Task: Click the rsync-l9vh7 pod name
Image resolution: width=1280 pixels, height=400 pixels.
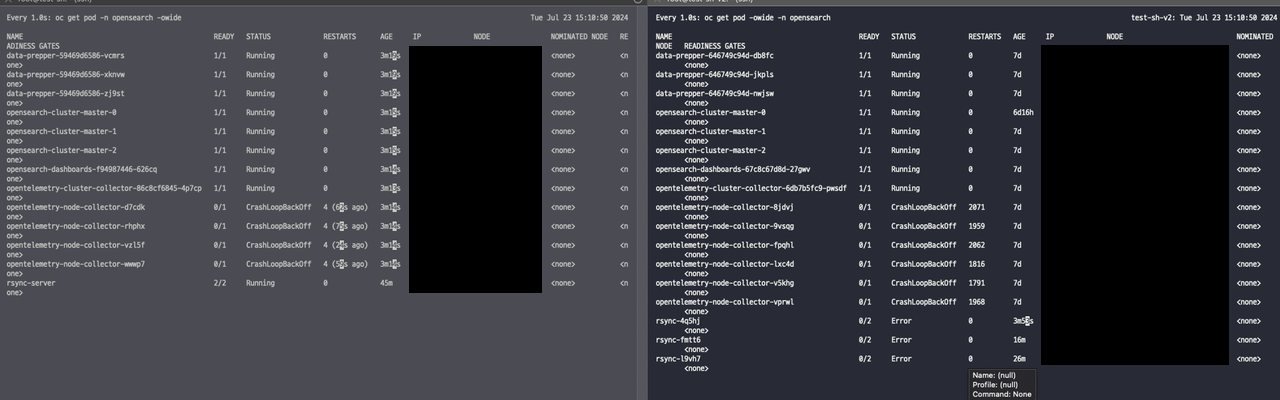Action: pyautogui.click(x=678, y=360)
